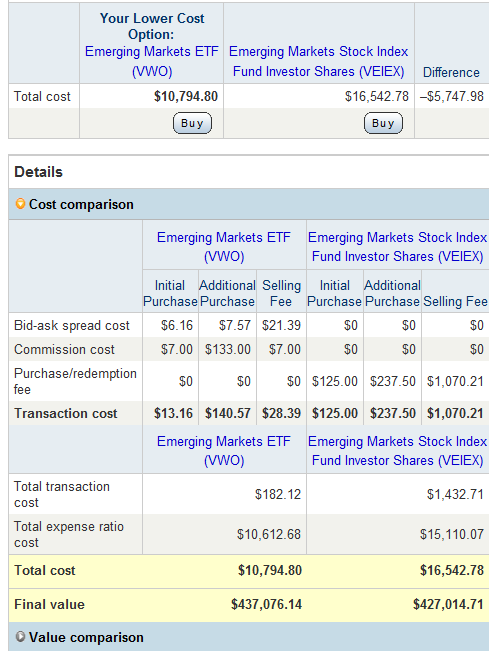Open VEIEX Investor Shares link in summary table
This screenshot has height=651, width=489.
[318, 61]
